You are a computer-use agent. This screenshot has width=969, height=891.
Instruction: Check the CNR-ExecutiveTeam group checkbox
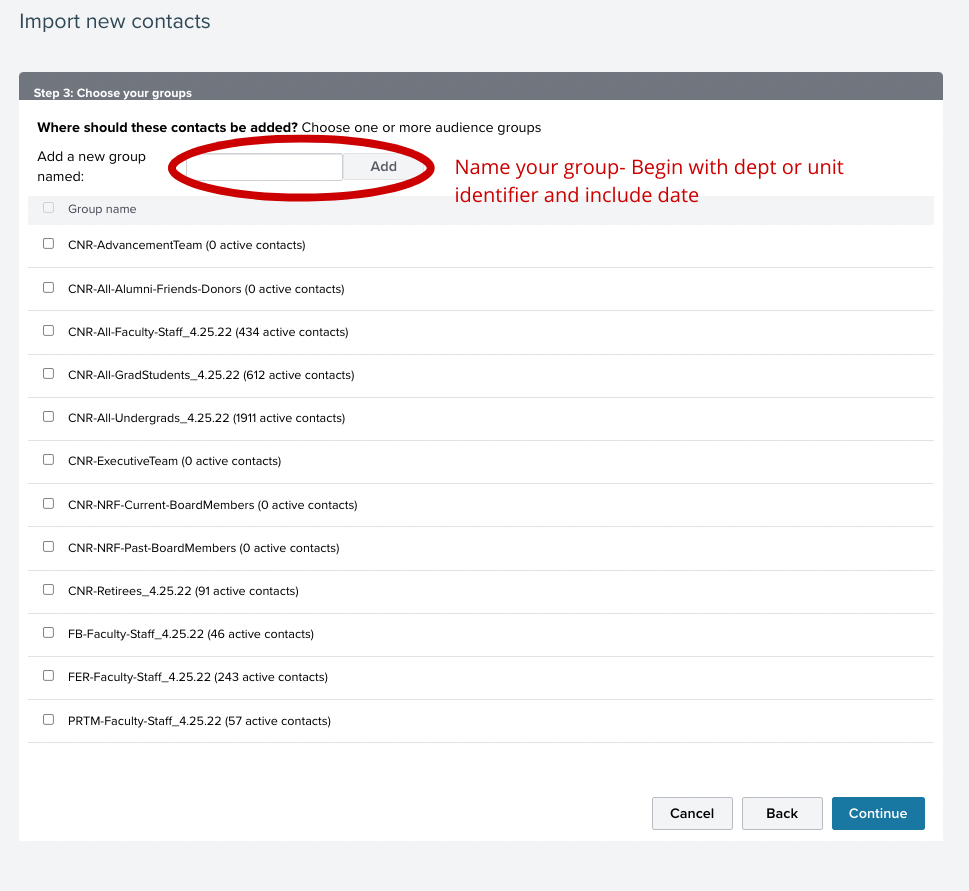tap(48, 459)
